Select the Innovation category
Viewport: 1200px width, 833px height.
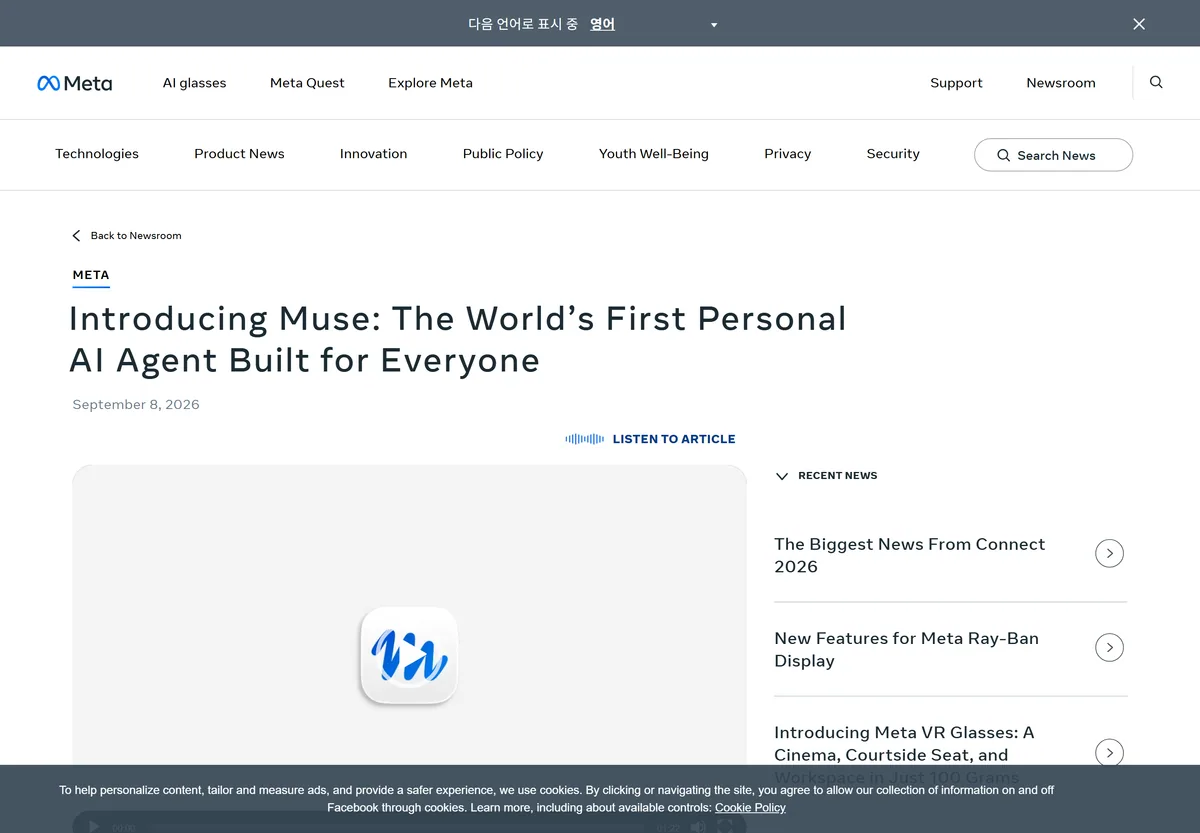[373, 154]
